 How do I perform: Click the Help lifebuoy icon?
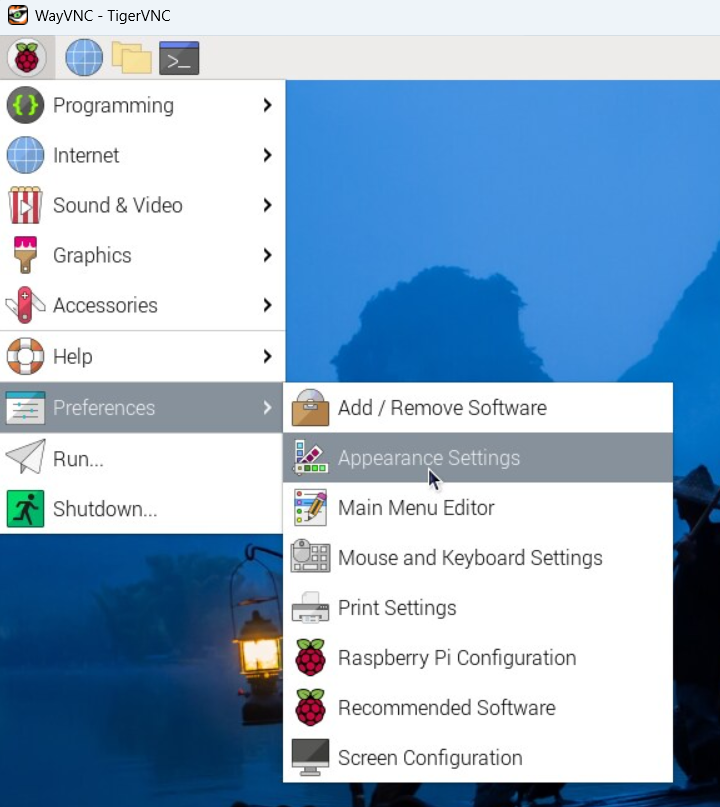25,356
